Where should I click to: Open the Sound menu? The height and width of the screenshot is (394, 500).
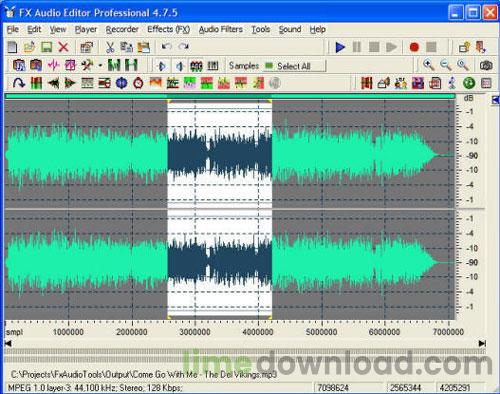[x=290, y=29]
